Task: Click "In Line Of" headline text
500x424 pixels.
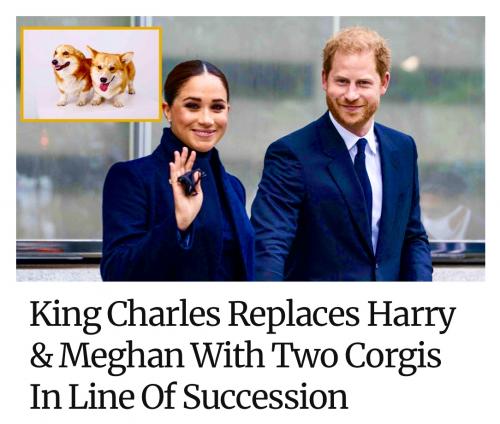Action: point(103,397)
